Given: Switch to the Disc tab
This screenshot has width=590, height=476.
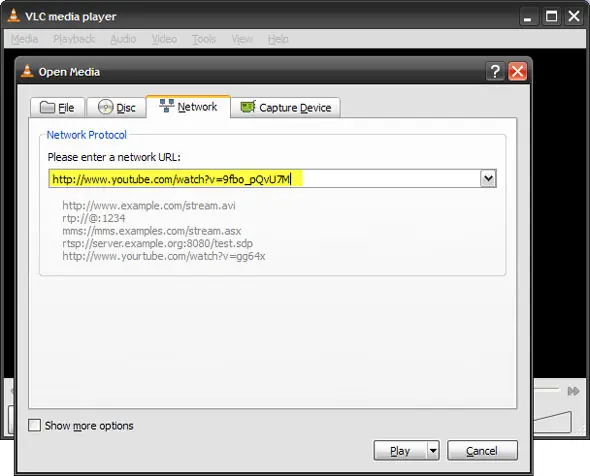Looking at the screenshot, I should click(116, 108).
